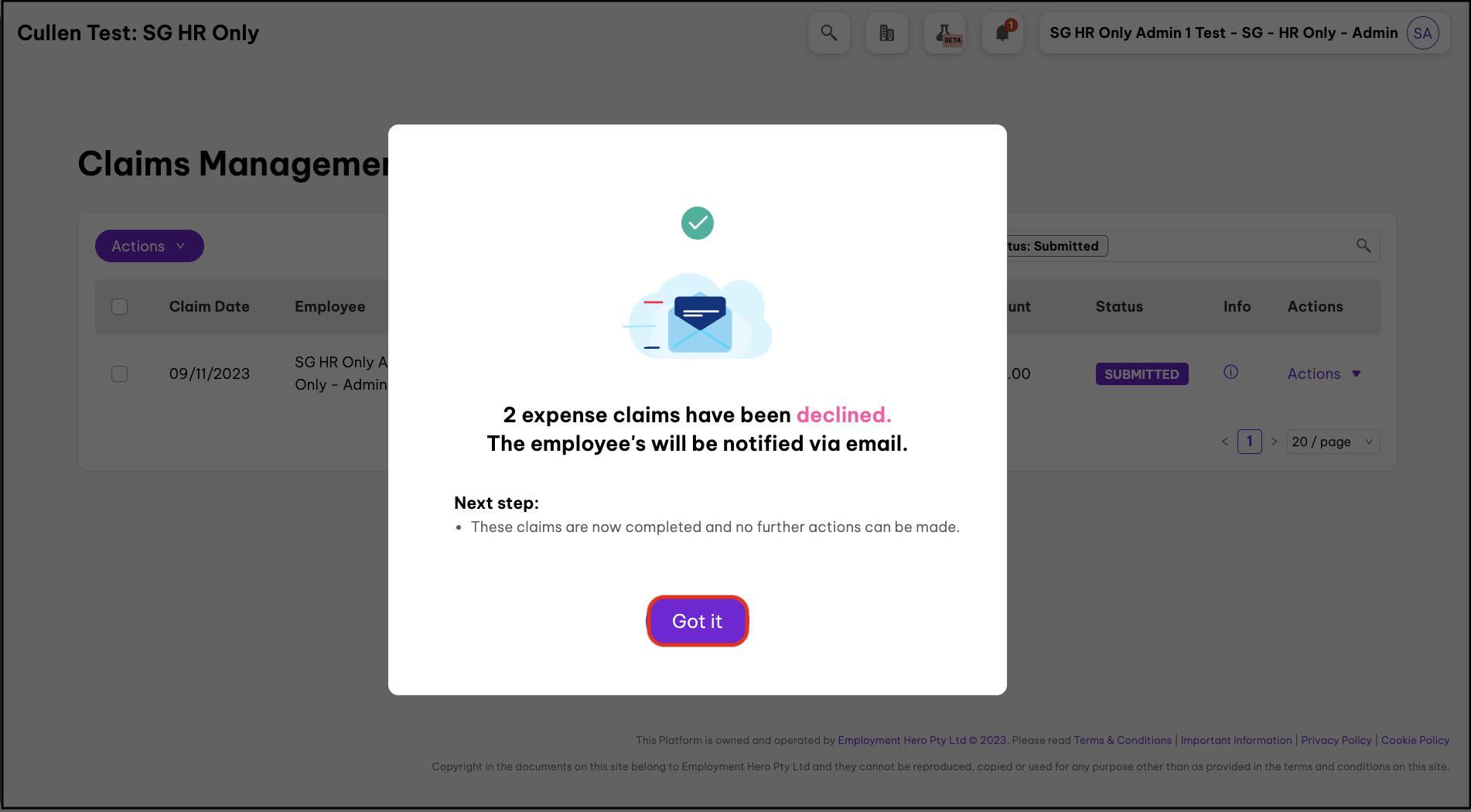Image resolution: width=1471 pixels, height=812 pixels.
Task: Select the 09/11/2023 claim checkbox
Action: click(120, 374)
